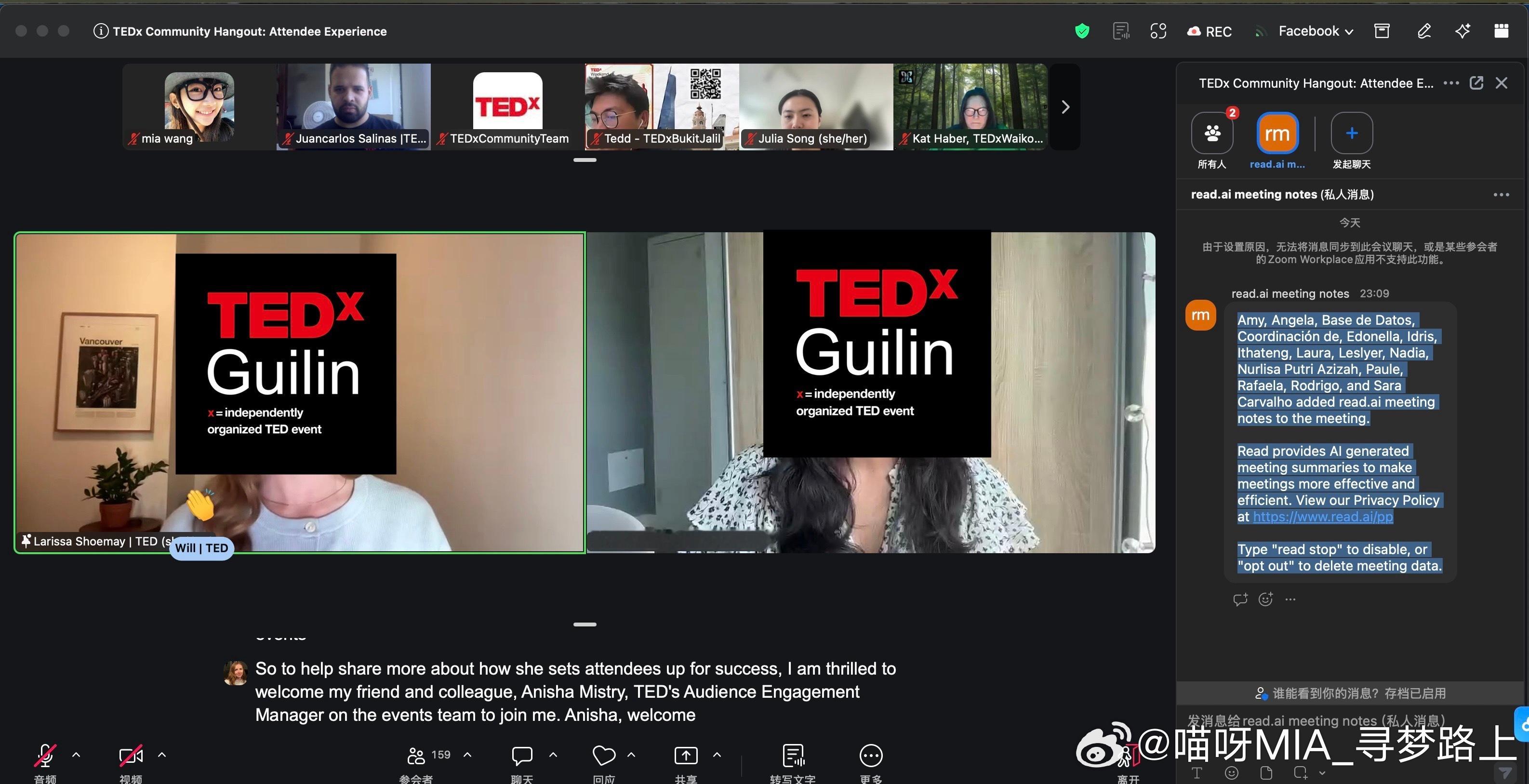Select Juancarlos Salinas video thumbnail
The image size is (1529, 784).
pyautogui.click(x=354, y=107)
